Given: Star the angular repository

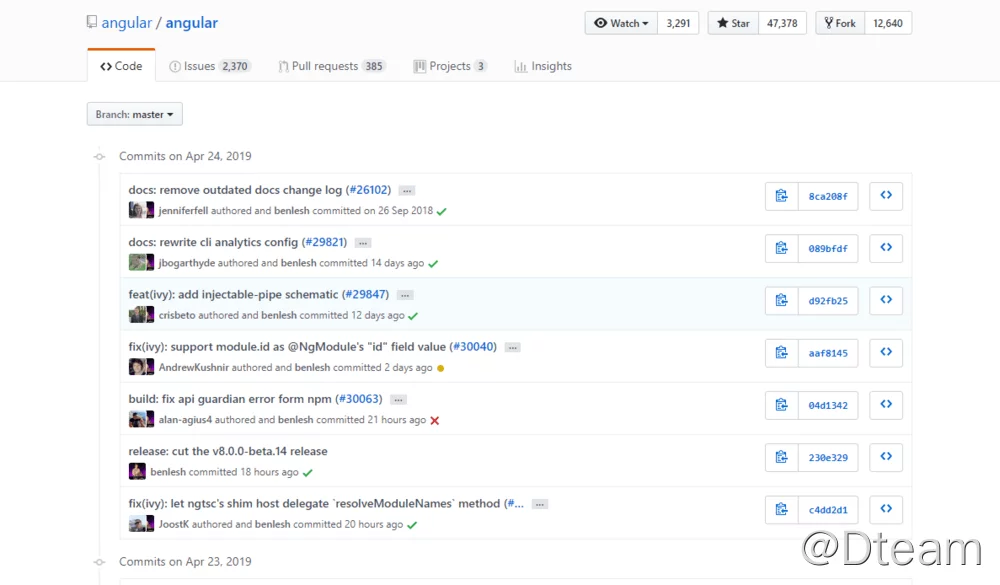Looking at the screenshot, I should [733, 23].
